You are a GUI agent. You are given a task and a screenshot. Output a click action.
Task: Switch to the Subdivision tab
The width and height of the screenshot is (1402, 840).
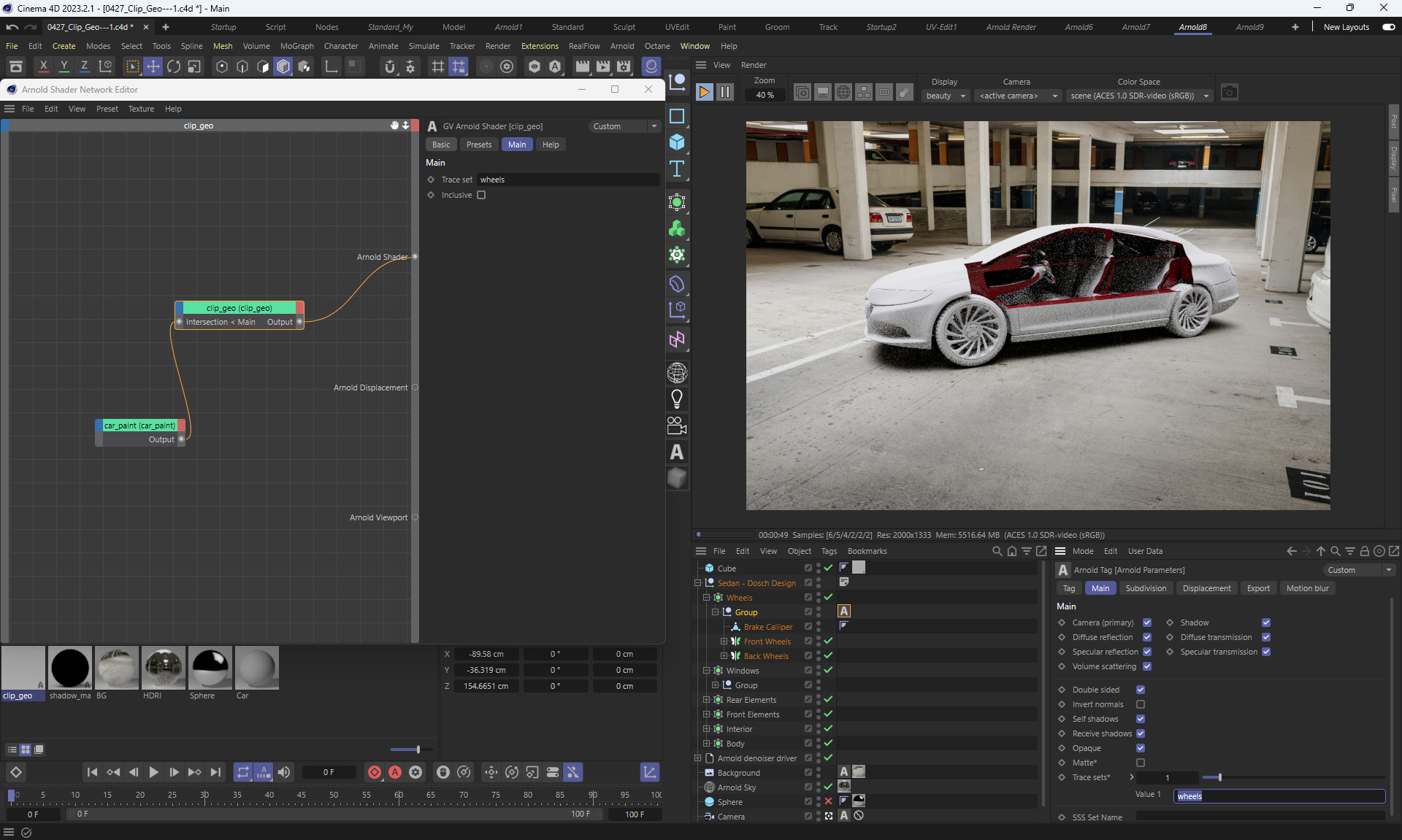pyautogui.click(x=1145, y=588)
